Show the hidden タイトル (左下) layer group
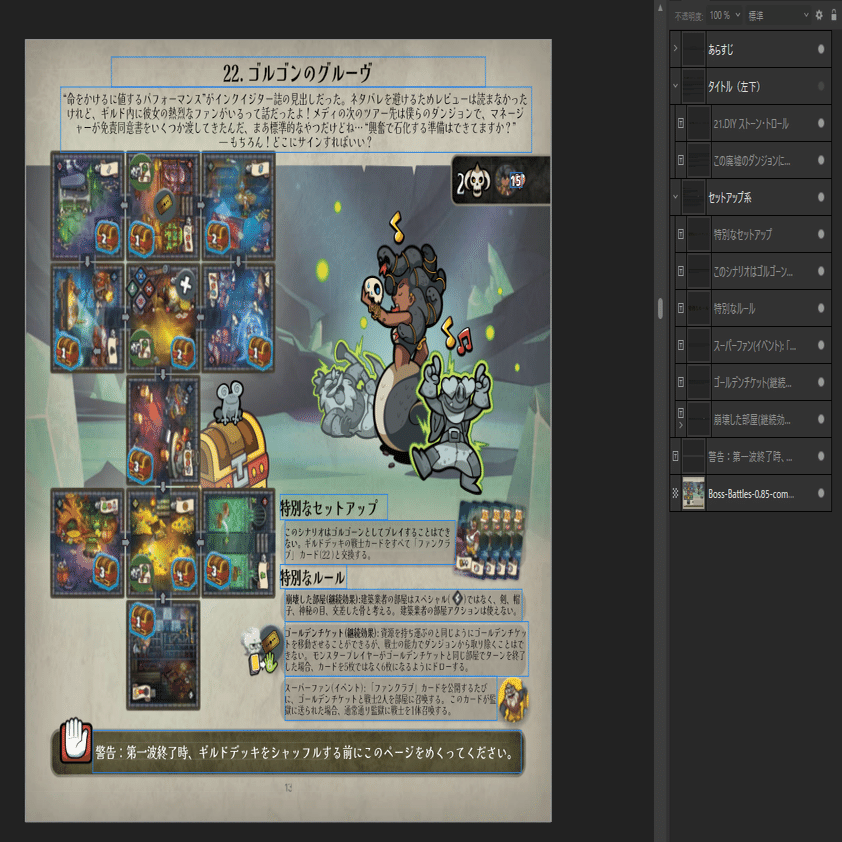 pos(821,86)
